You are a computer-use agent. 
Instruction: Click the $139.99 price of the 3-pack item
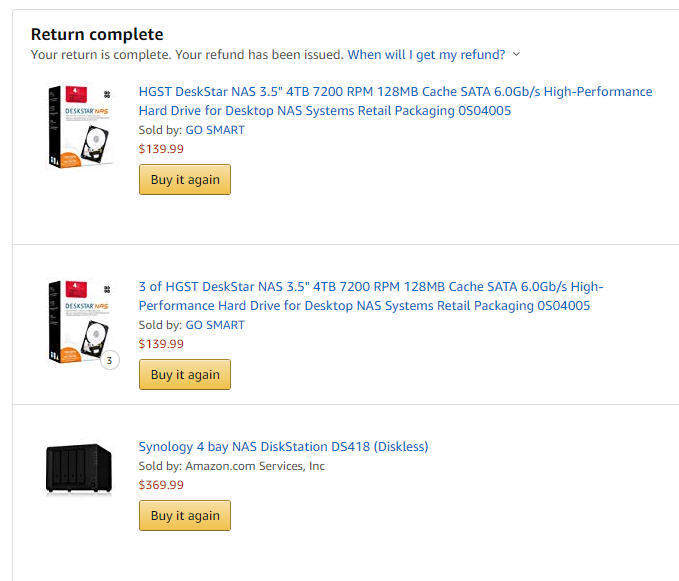(x=161, y=344)
